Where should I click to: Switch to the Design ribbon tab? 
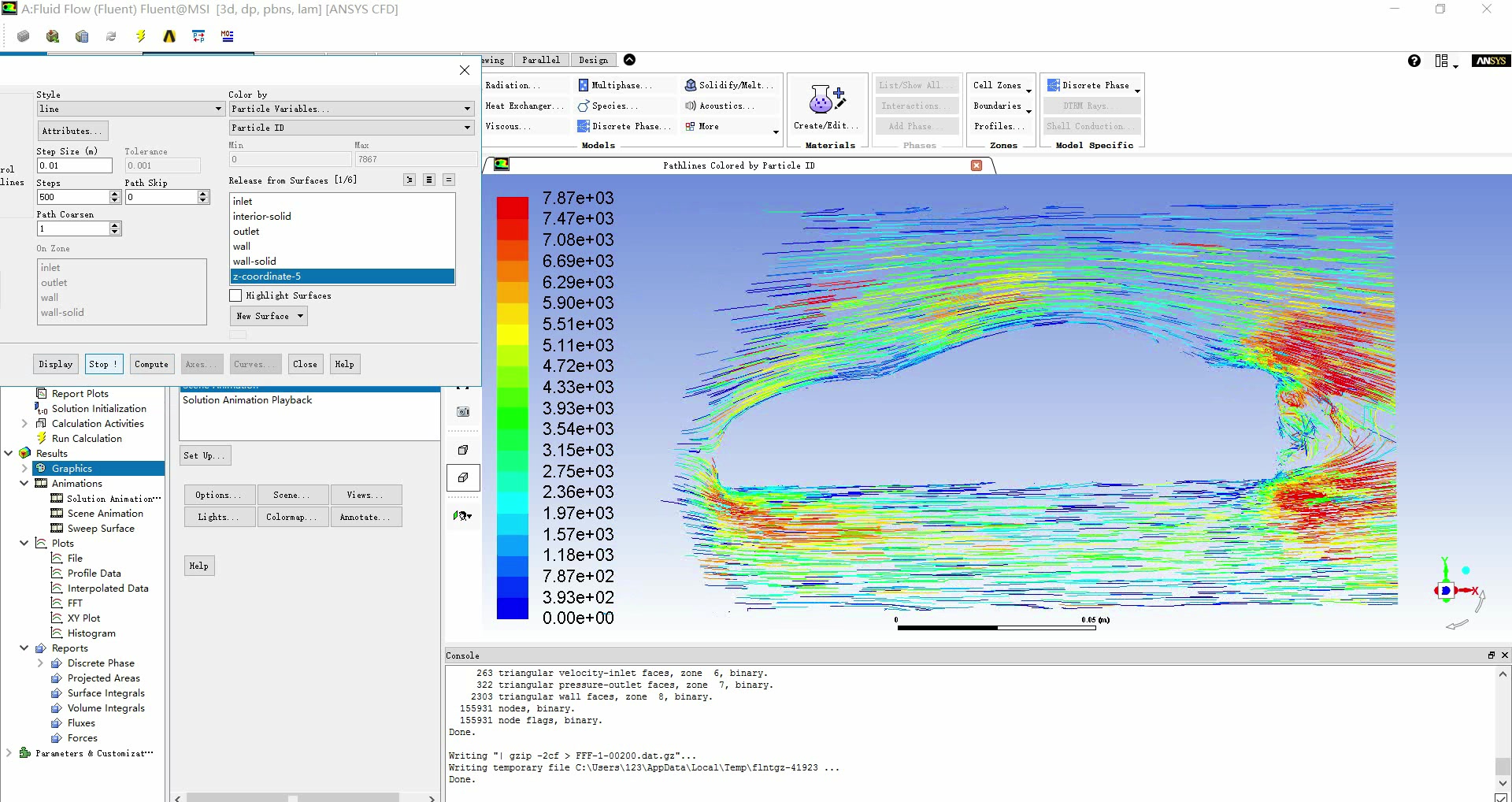pos(593,60)
